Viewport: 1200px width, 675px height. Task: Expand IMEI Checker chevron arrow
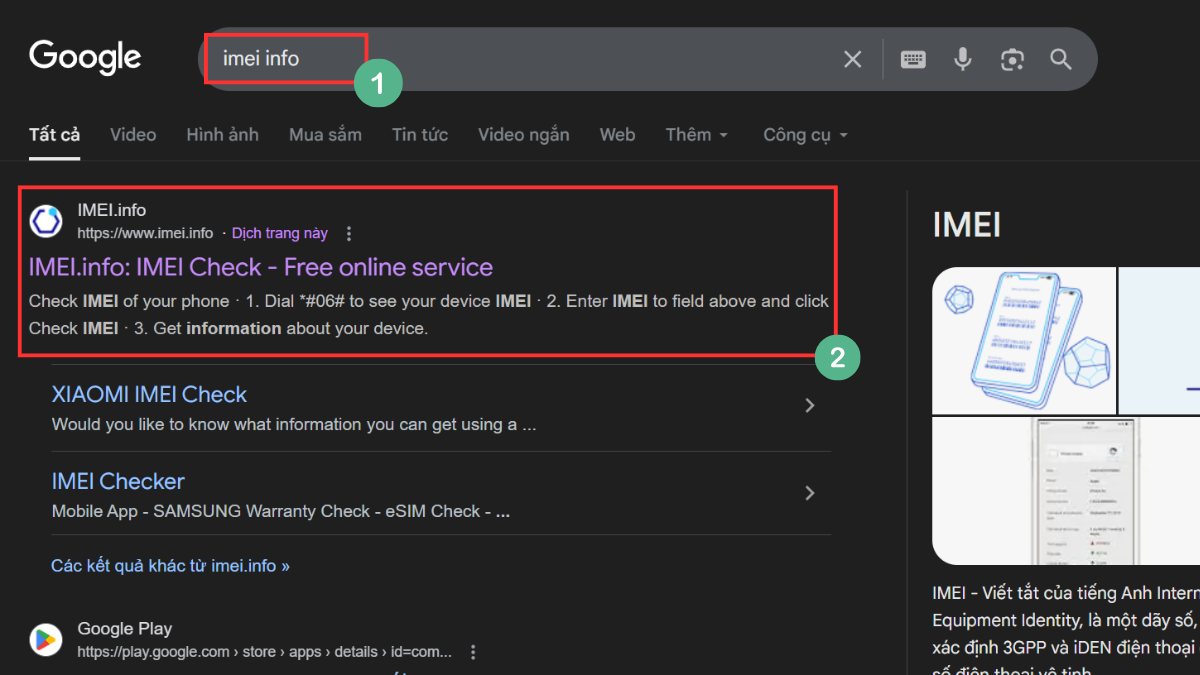tap(810, 493)
